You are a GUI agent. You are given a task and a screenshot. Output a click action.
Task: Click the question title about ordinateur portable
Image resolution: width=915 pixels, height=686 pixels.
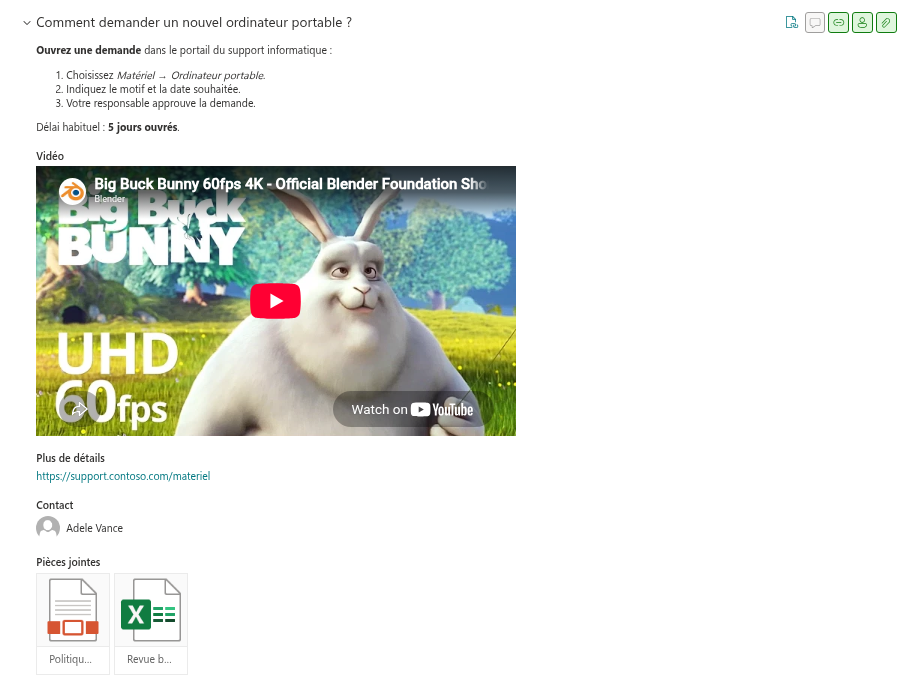point(194,23)
